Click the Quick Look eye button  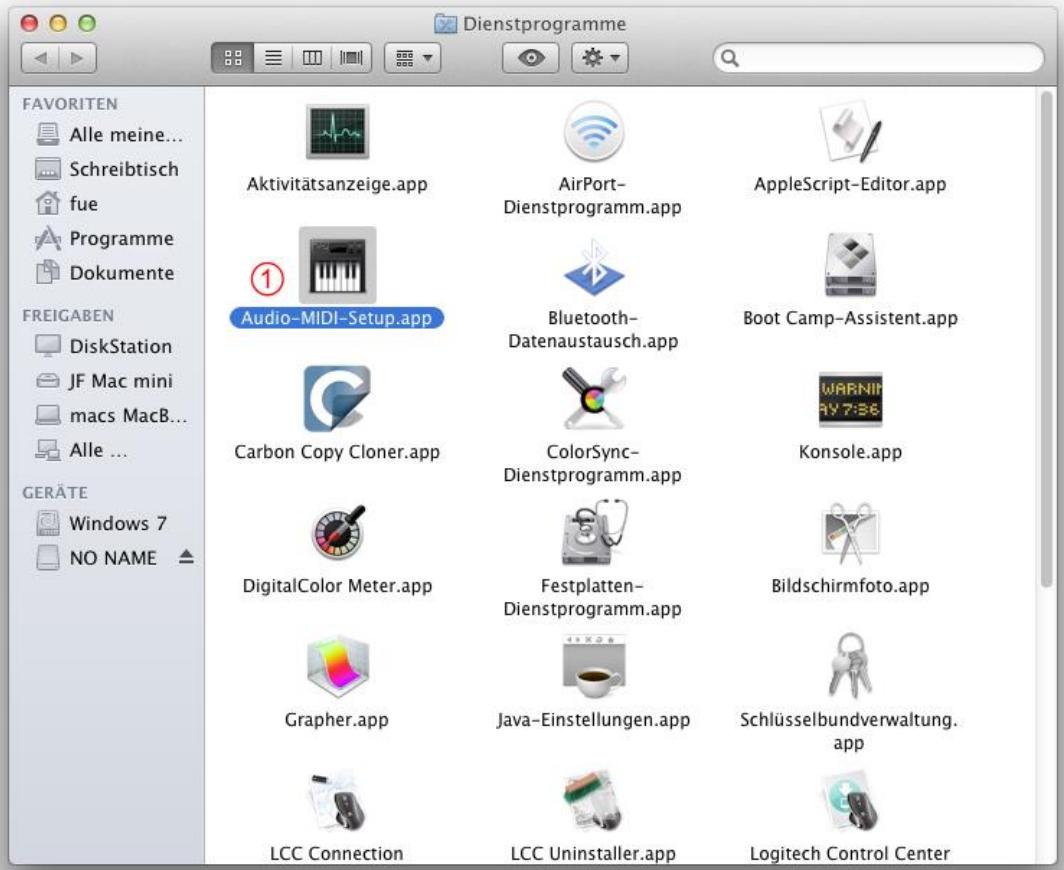coord(531,58)
